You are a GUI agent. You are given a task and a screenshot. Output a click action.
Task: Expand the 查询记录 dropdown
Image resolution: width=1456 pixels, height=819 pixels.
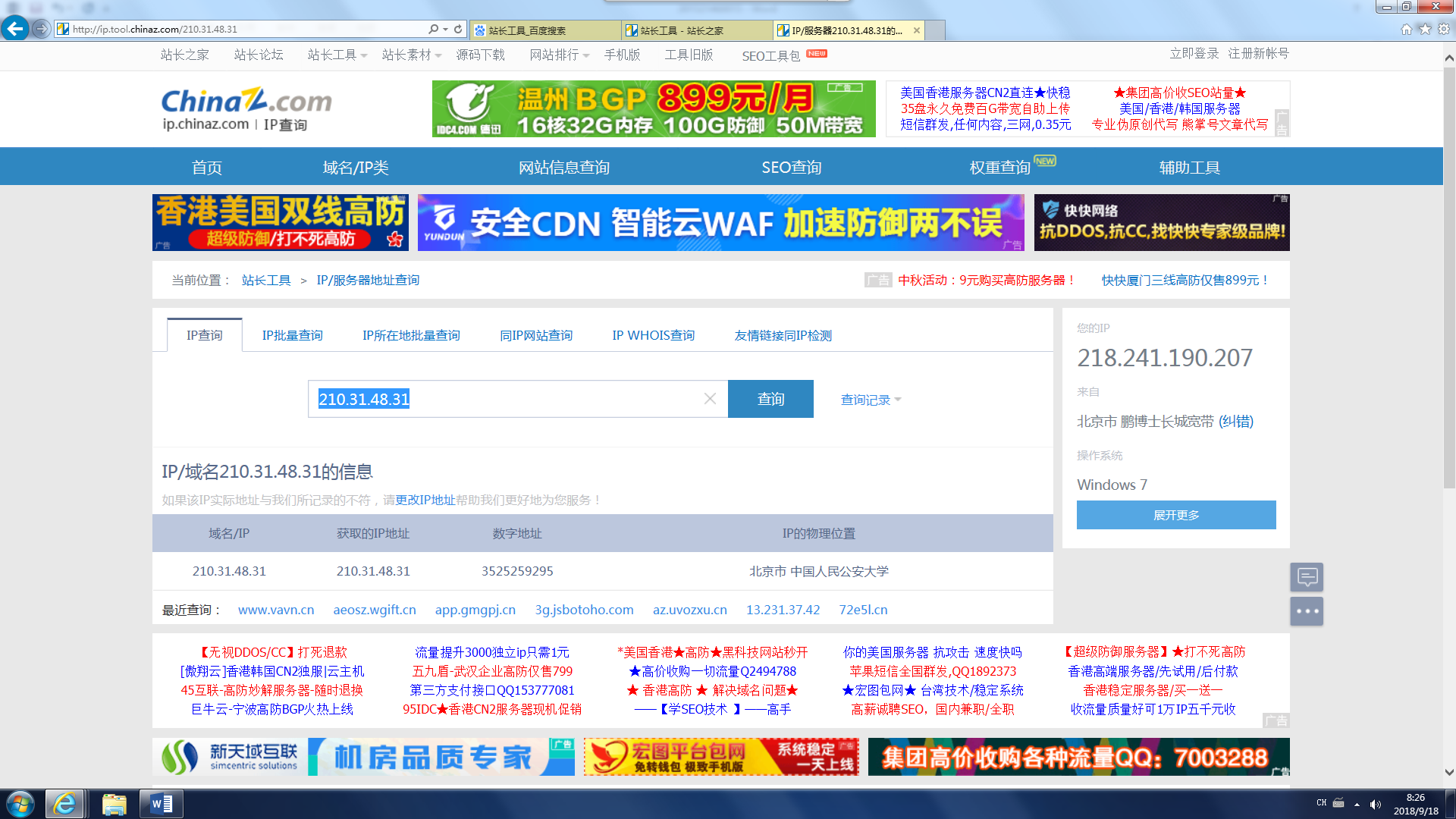[x=871, y=400]
